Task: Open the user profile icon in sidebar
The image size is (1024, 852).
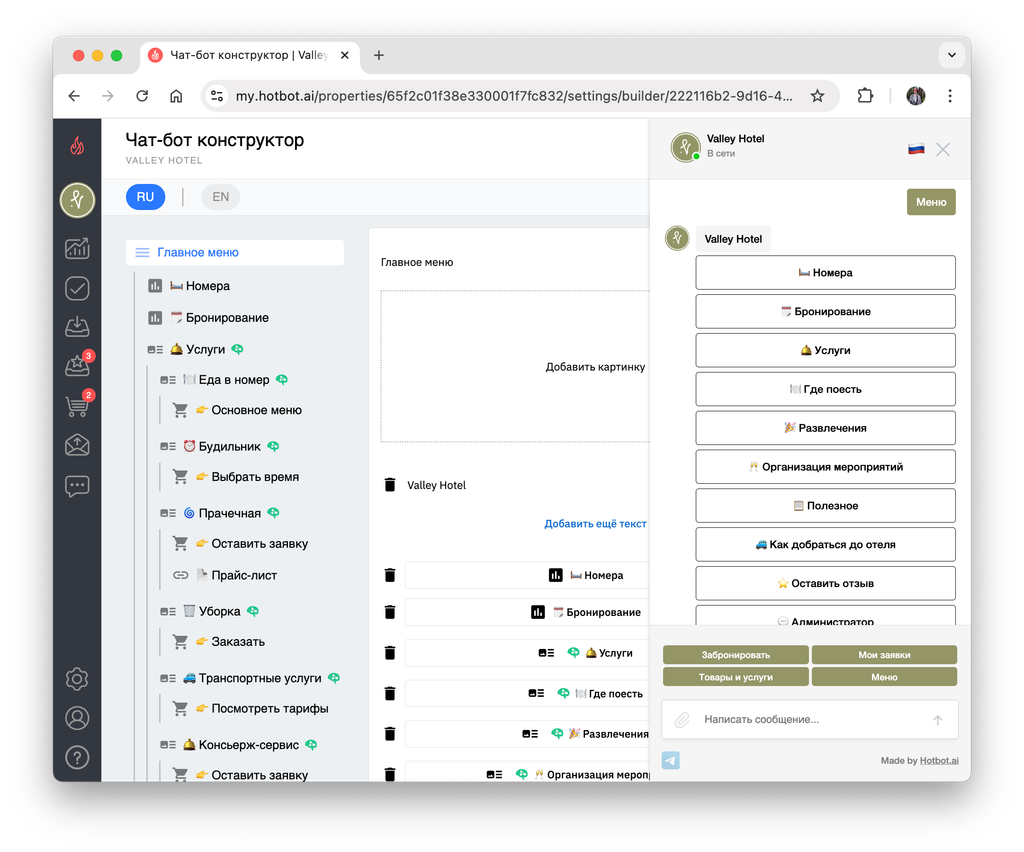Action: [77, 718]
